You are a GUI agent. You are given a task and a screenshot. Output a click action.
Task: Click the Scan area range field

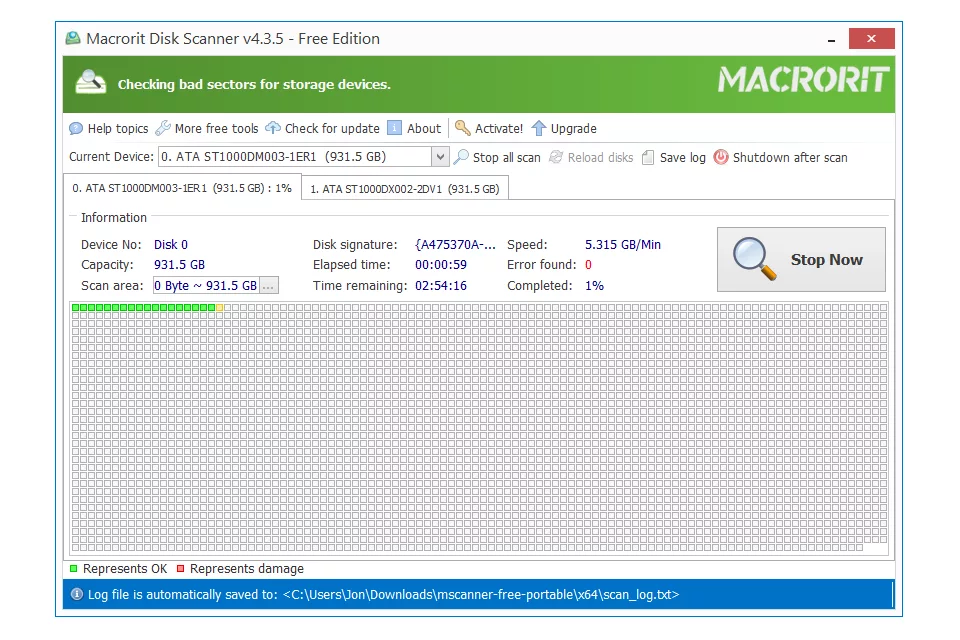point(206,285)
